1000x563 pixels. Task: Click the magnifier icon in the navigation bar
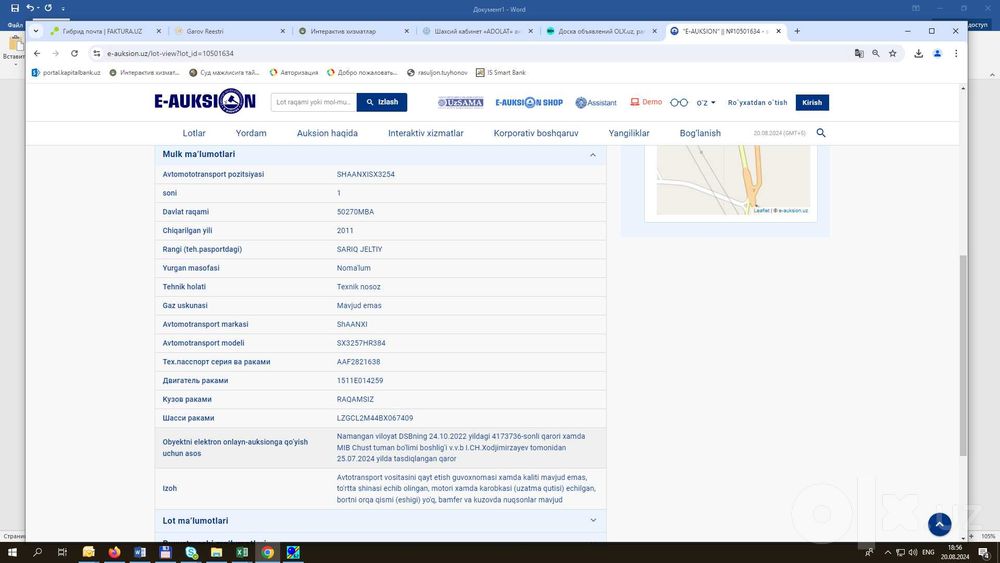[x=821, y=133]
